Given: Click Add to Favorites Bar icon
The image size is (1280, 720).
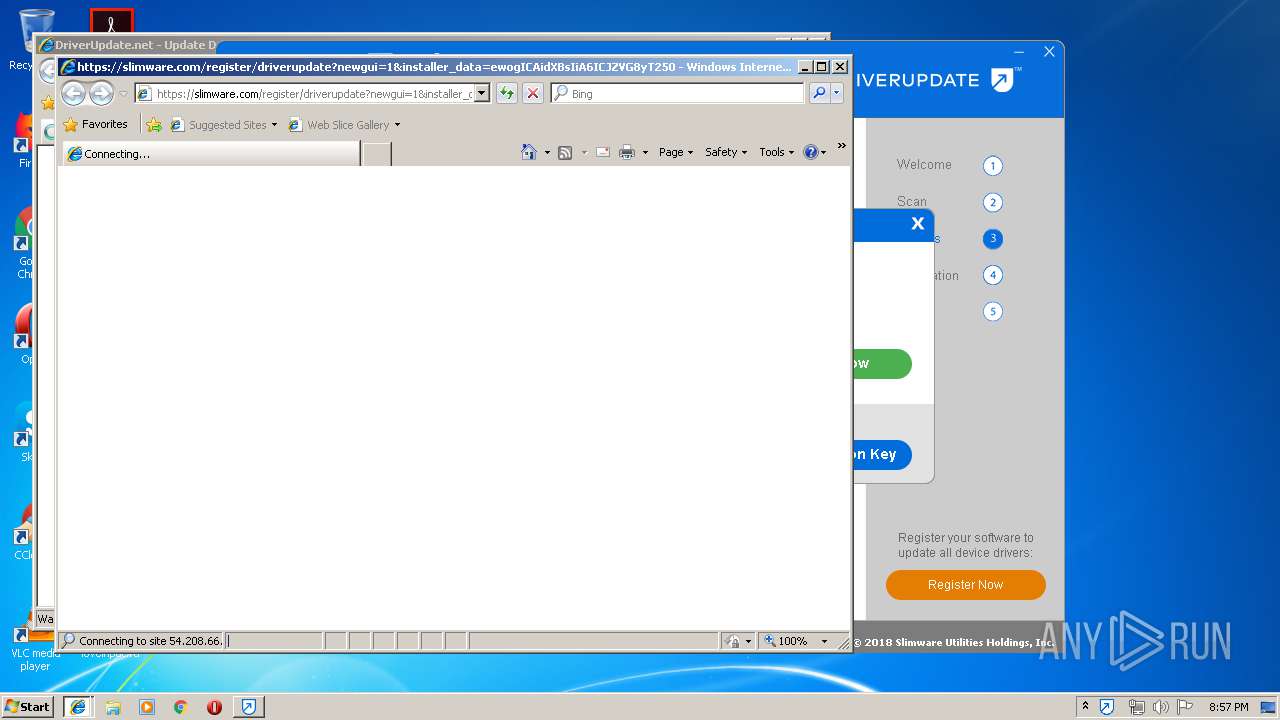Looking at the screenshot, I should coord(153,125).
